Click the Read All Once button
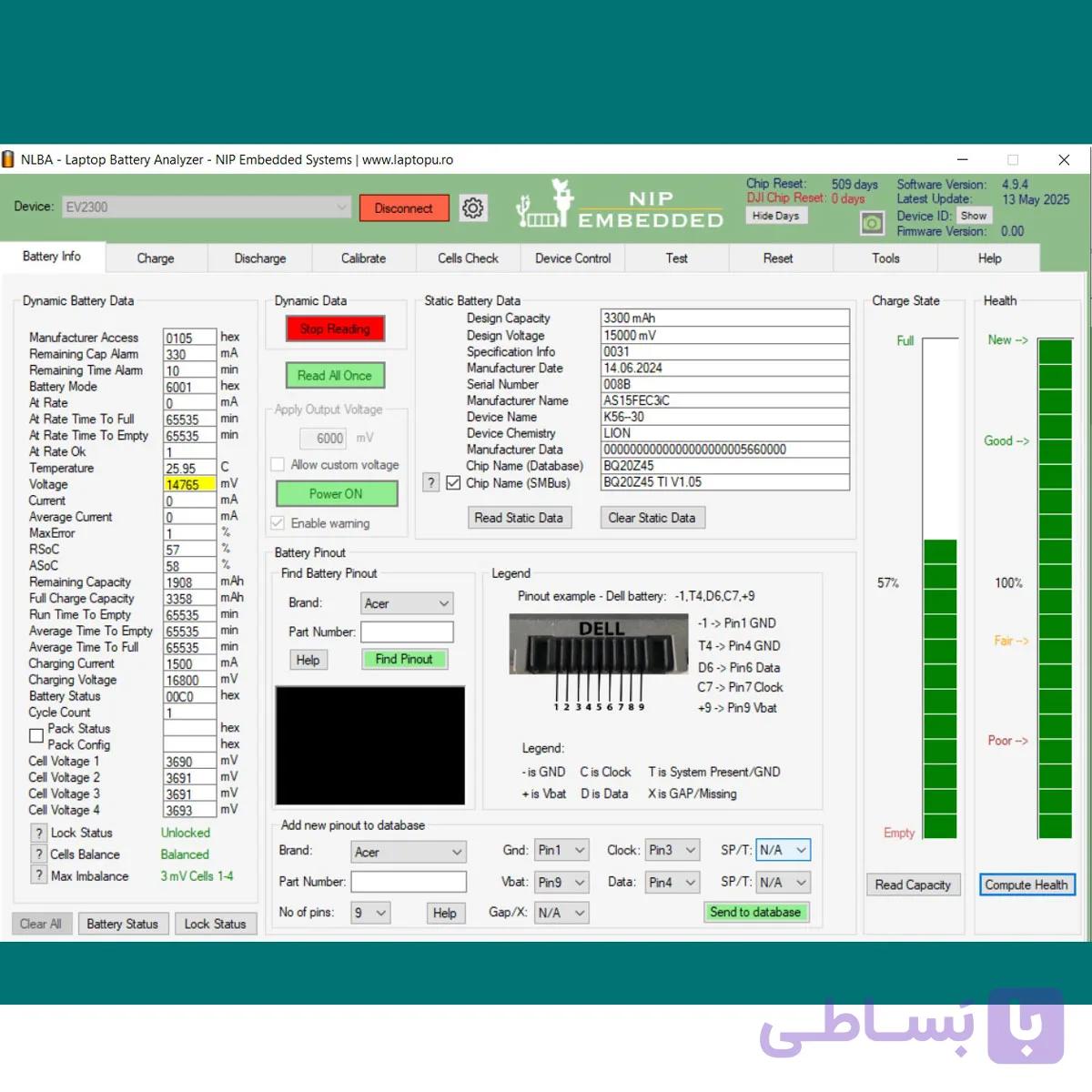 pos(335,375)
